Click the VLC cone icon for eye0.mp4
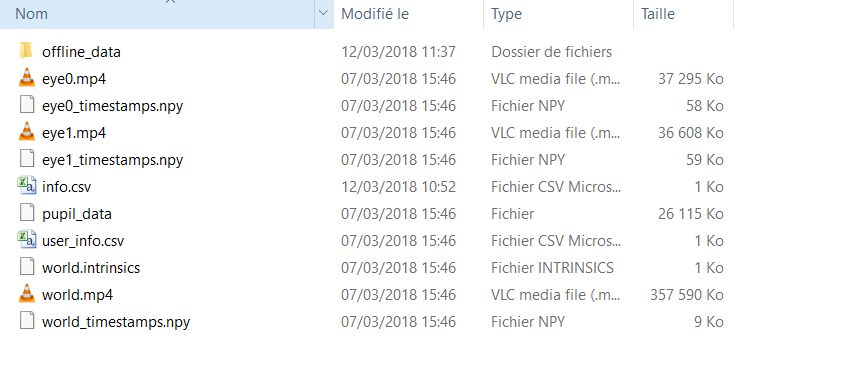This screenshot has height=386, width=853. tap(26, 78)
